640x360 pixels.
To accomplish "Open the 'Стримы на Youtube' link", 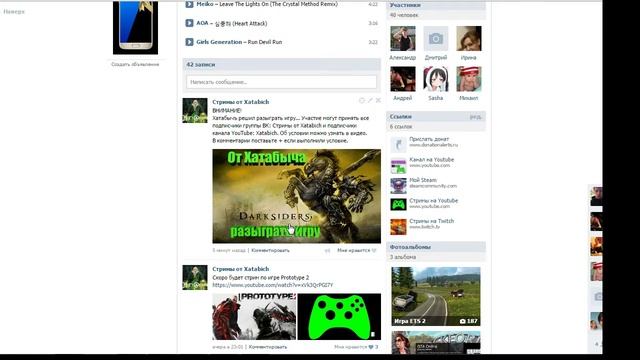I will click(433, 201).
